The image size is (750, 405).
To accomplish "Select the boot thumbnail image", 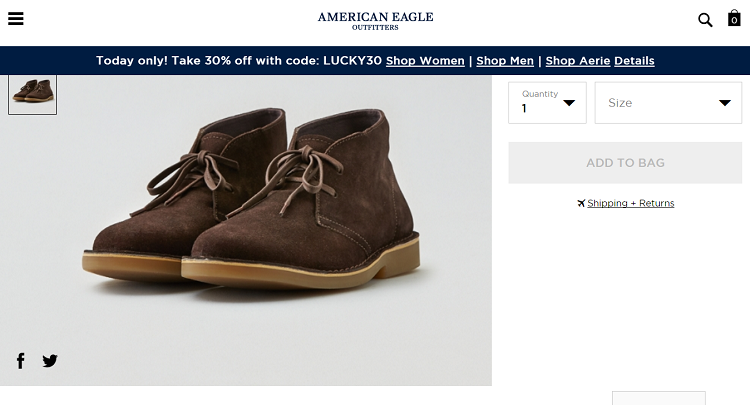I will pos(32,93).
